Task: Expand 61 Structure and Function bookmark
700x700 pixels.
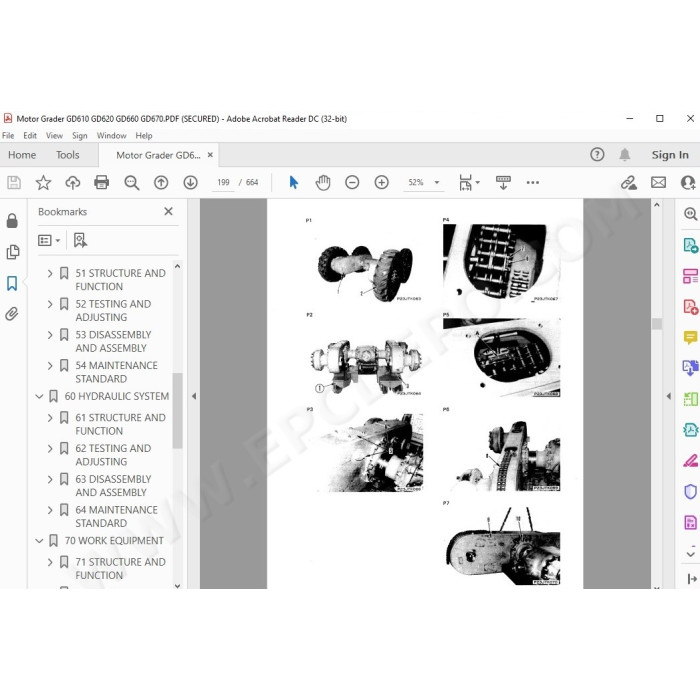Action: point(50,417)
